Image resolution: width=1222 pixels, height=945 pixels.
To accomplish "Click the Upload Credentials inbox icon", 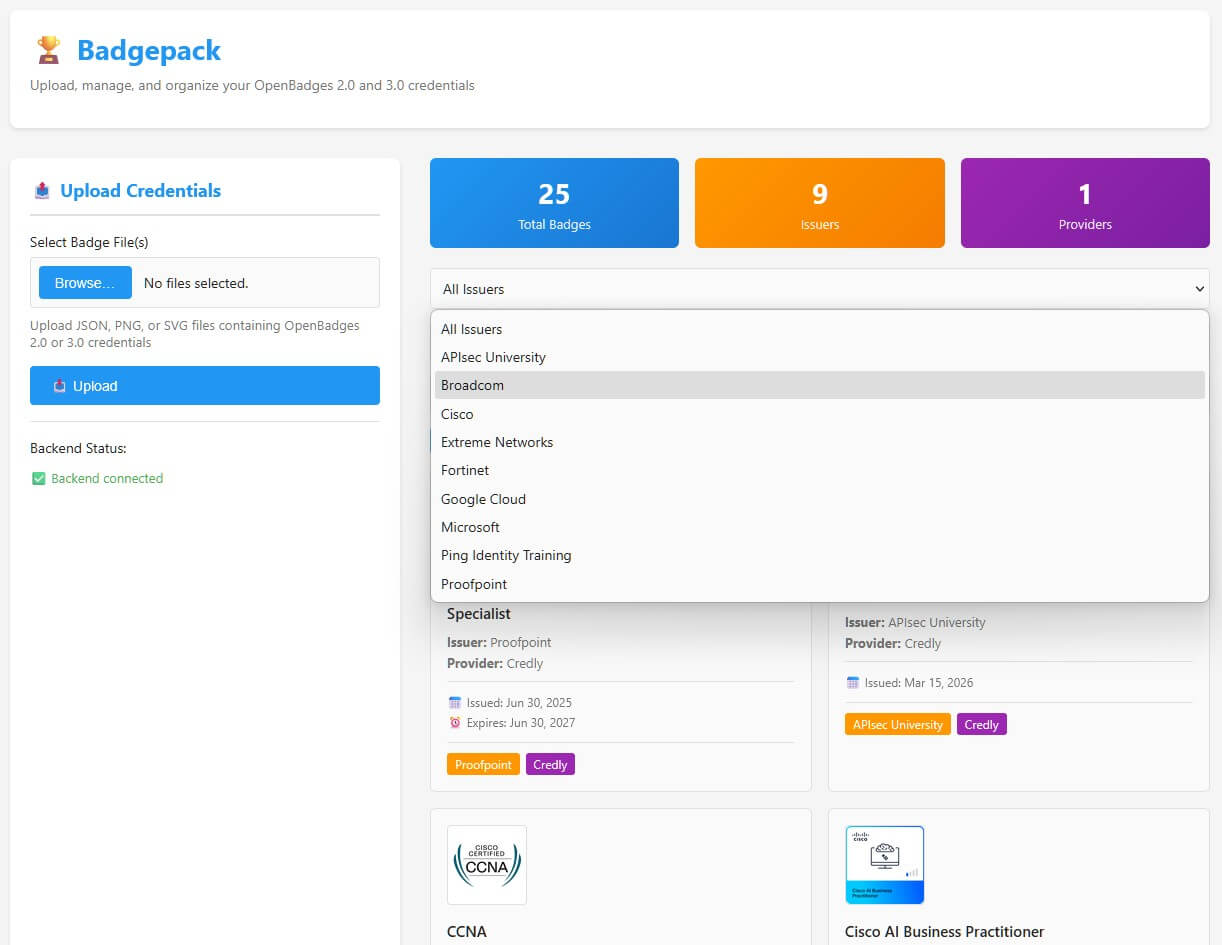I will click(42, 190).
